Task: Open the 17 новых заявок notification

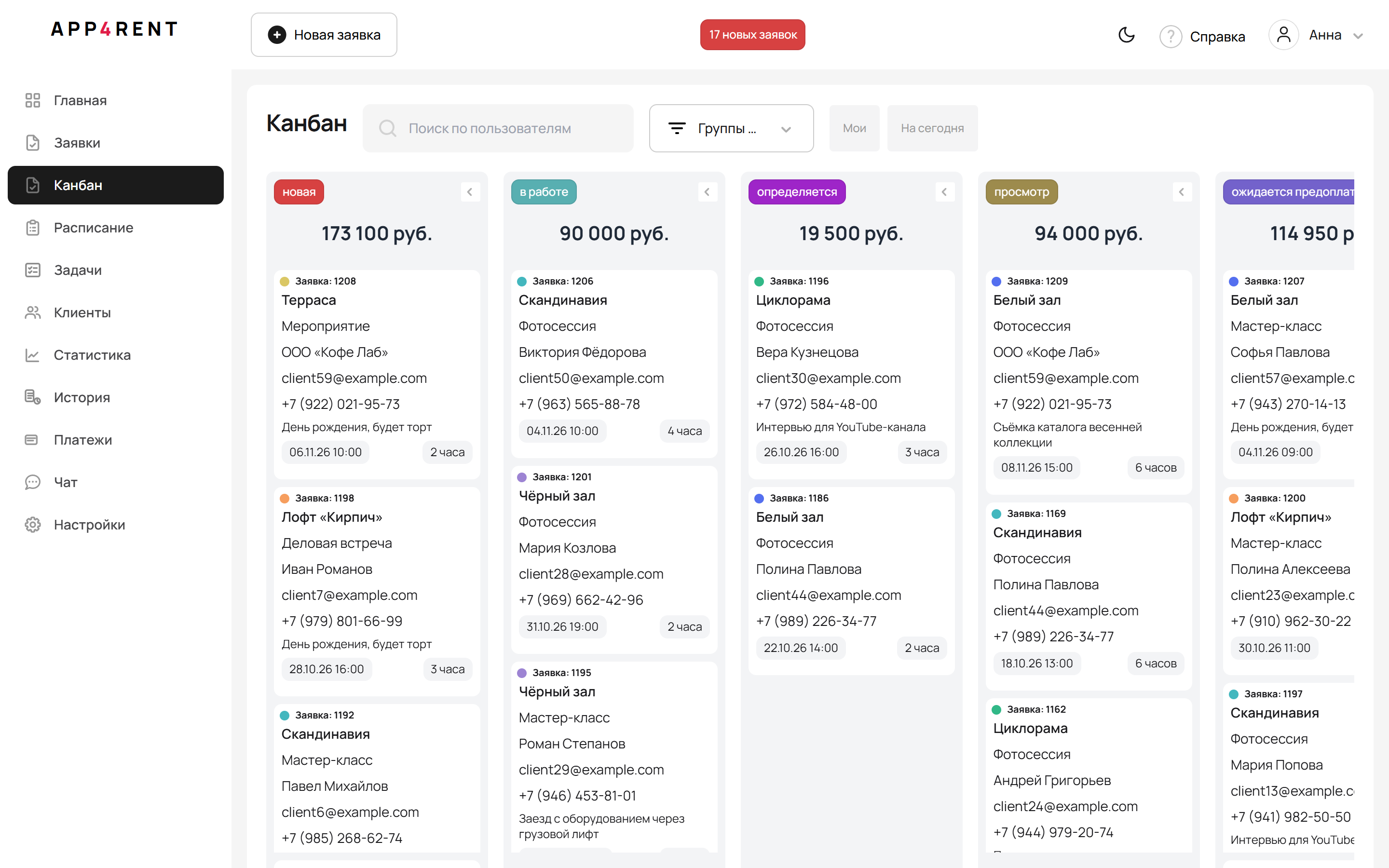Action: [752, 35]
